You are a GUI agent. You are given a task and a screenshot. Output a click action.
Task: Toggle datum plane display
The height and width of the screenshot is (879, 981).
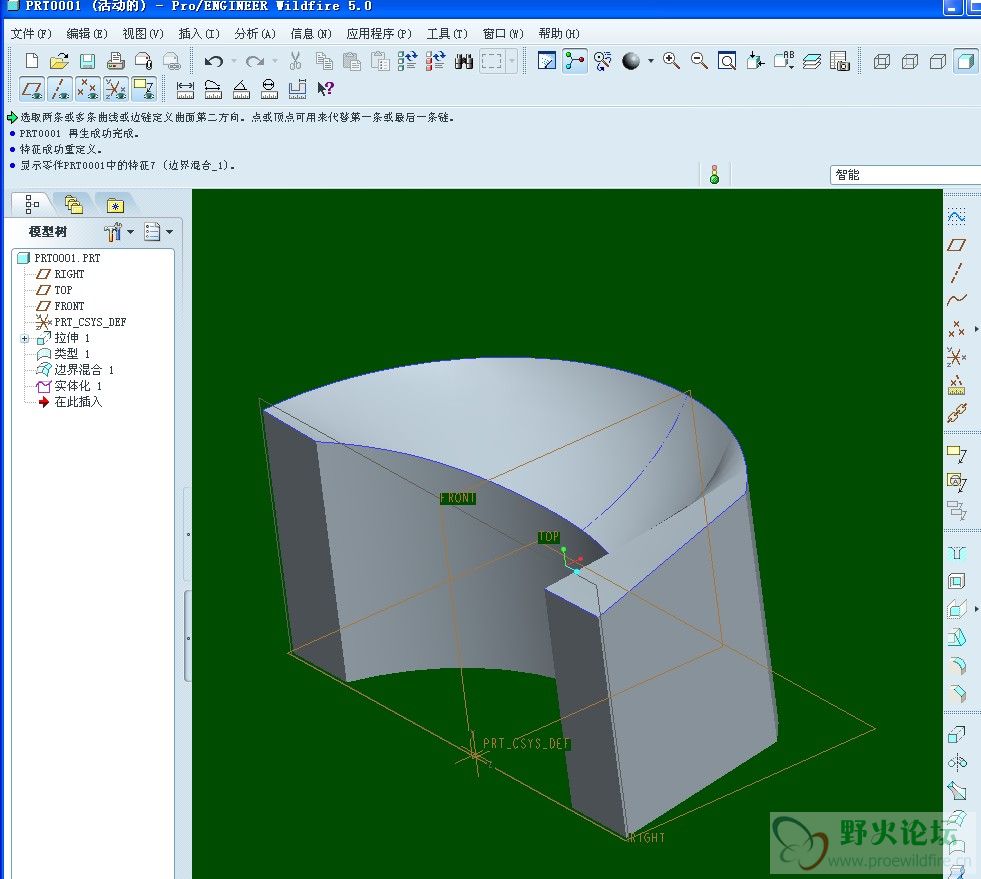coord(32,89)
